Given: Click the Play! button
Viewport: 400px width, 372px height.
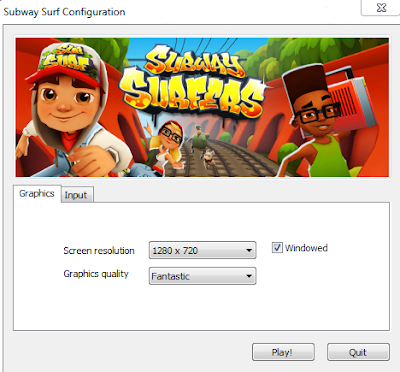Looking at the screenshot, I should (x=283, y=352).
